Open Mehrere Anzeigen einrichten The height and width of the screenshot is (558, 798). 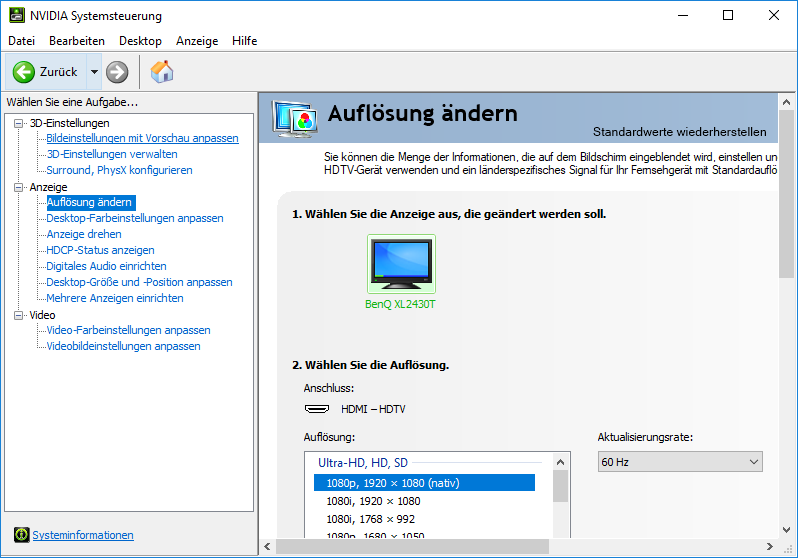(115, 298)
